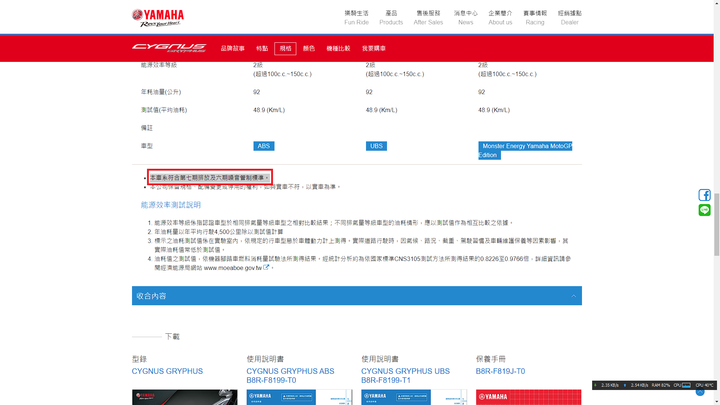Click the 能源效率測試說明 heading
The height and width of the screenshot is (405, 720).
[171, 205]
